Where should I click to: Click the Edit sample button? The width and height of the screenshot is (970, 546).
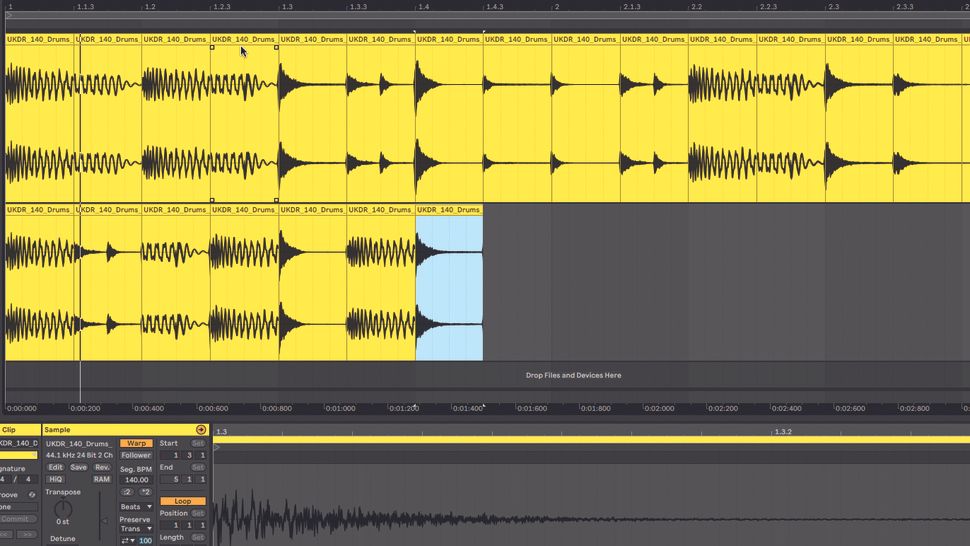[x=56, y=467]
